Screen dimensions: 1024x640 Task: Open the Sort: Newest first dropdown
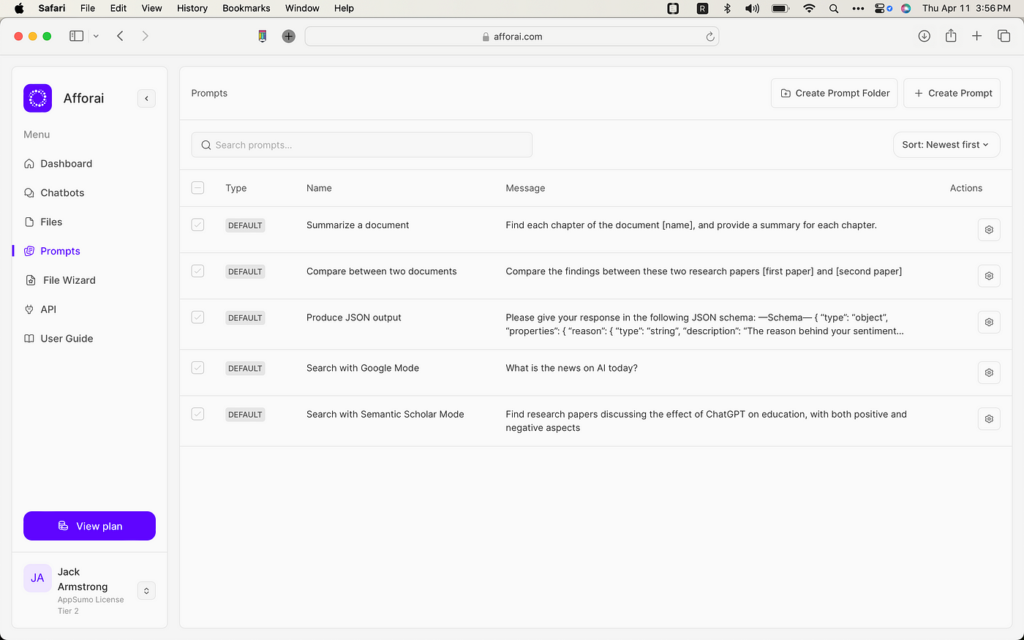coord(946,144)
